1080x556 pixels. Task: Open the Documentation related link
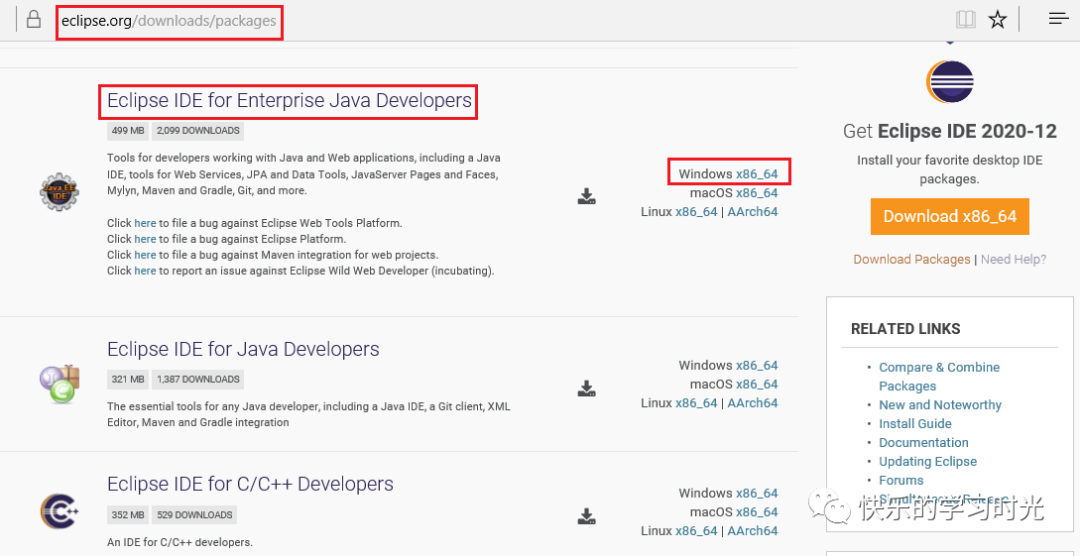point(924,442)
